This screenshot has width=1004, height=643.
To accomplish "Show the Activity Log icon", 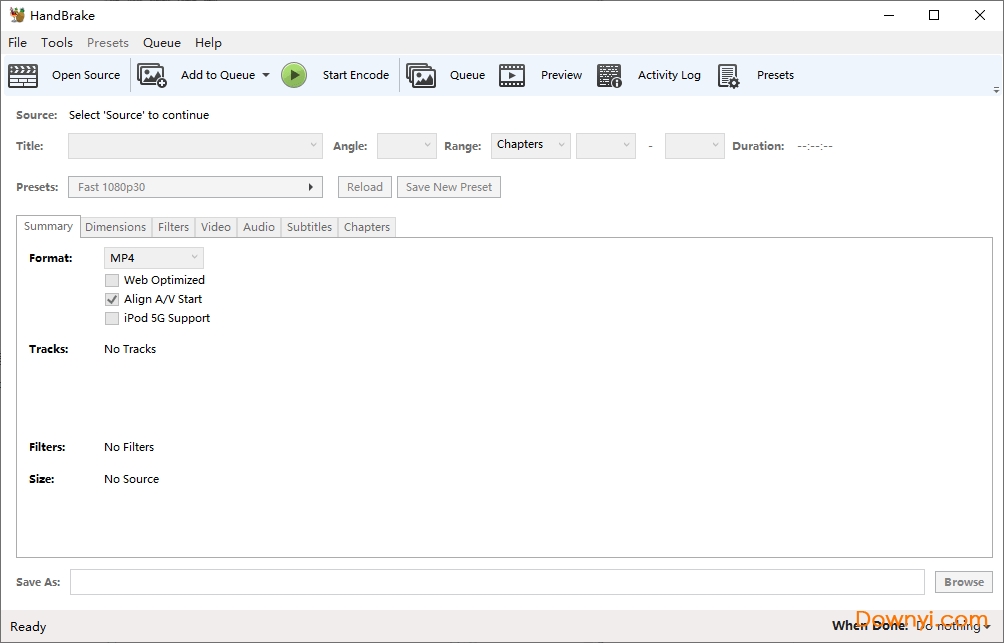I will (x=609, y=75).
